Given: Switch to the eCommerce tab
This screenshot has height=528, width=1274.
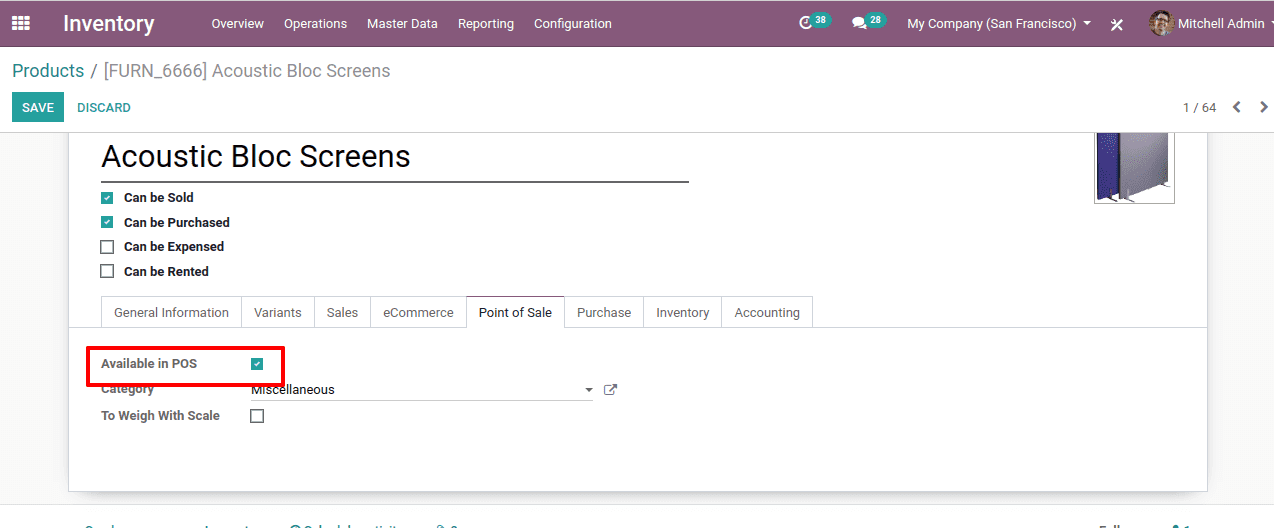Looking at the screenshot, I should (418, 312).
